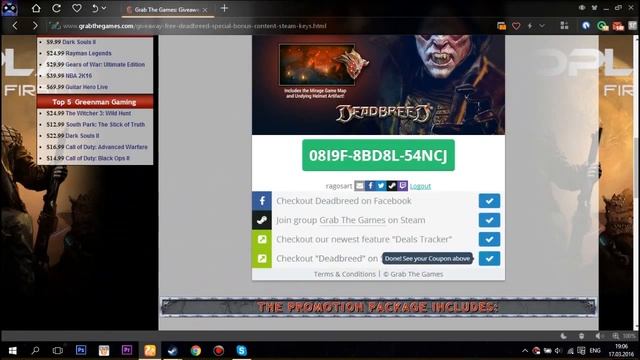
Task: Open Premiere Pro from the taskbar
Action: [127, 350]
